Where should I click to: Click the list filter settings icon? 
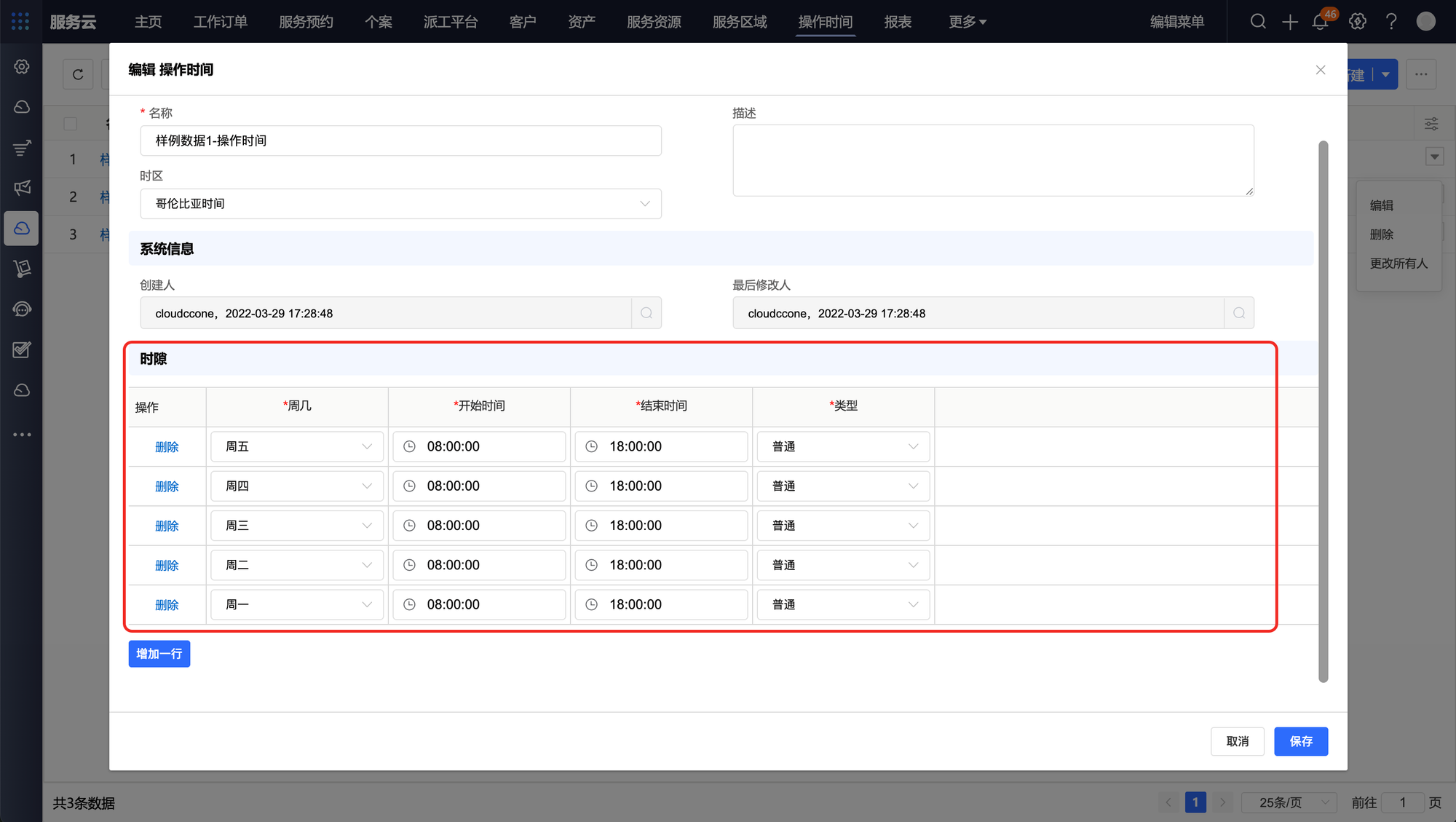[1431, 124]
